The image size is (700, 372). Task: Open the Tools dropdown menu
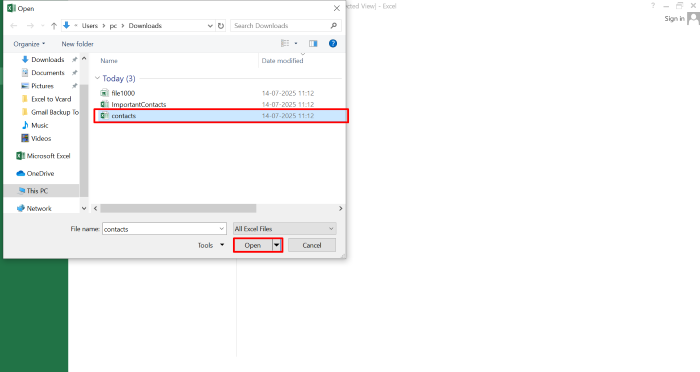[211, 245]
